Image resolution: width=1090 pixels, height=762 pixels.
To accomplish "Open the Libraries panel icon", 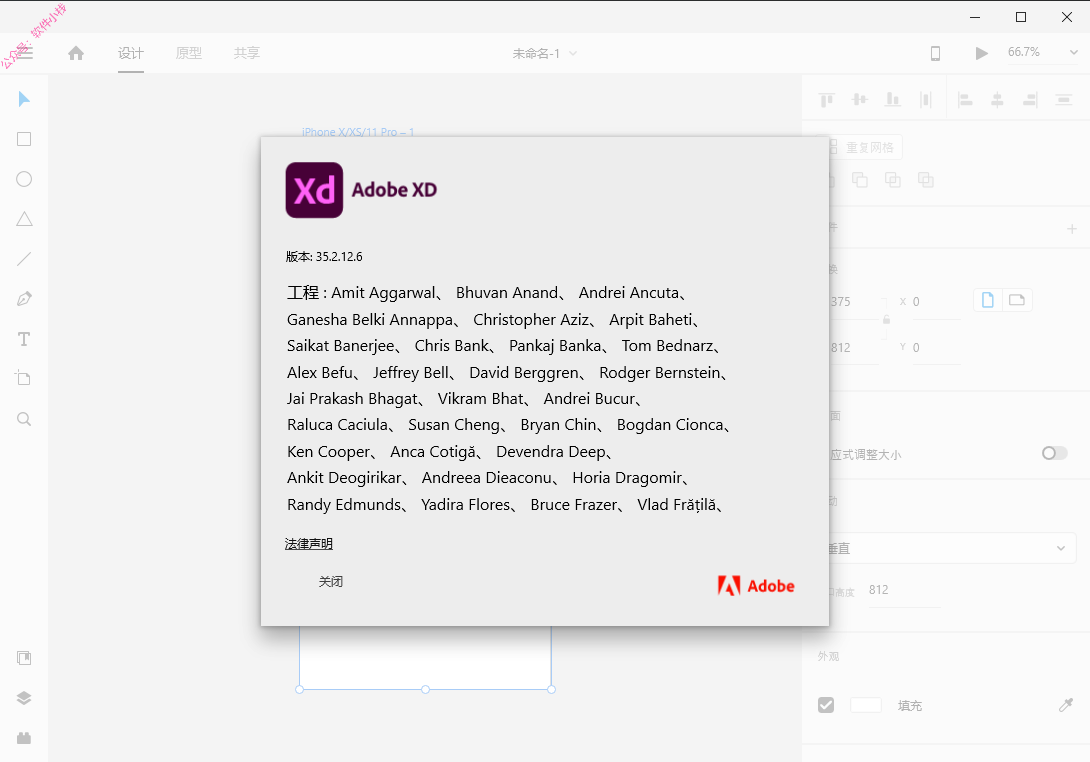I will tap(24, 658).
